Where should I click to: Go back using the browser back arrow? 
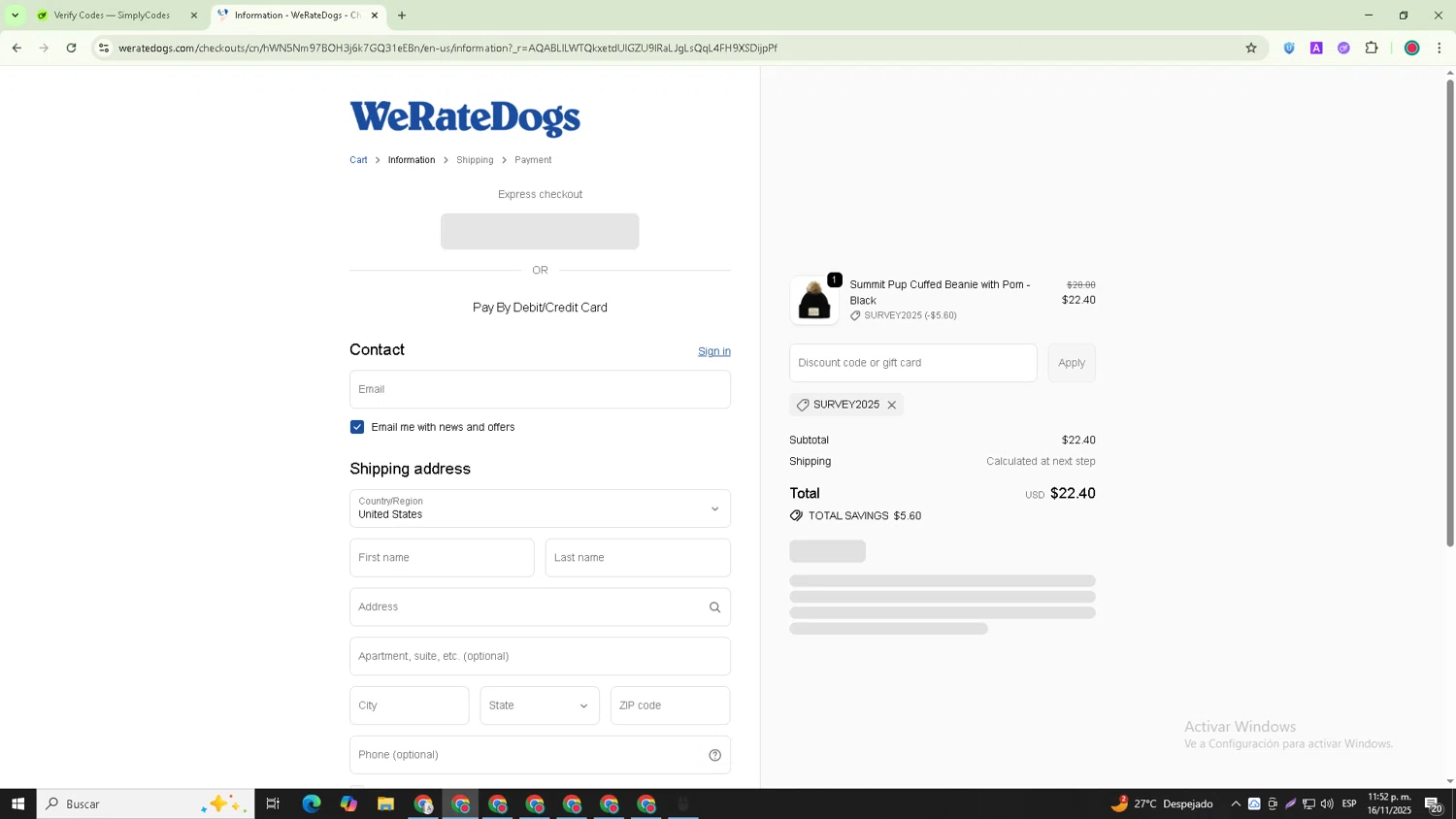pos(17,48)
